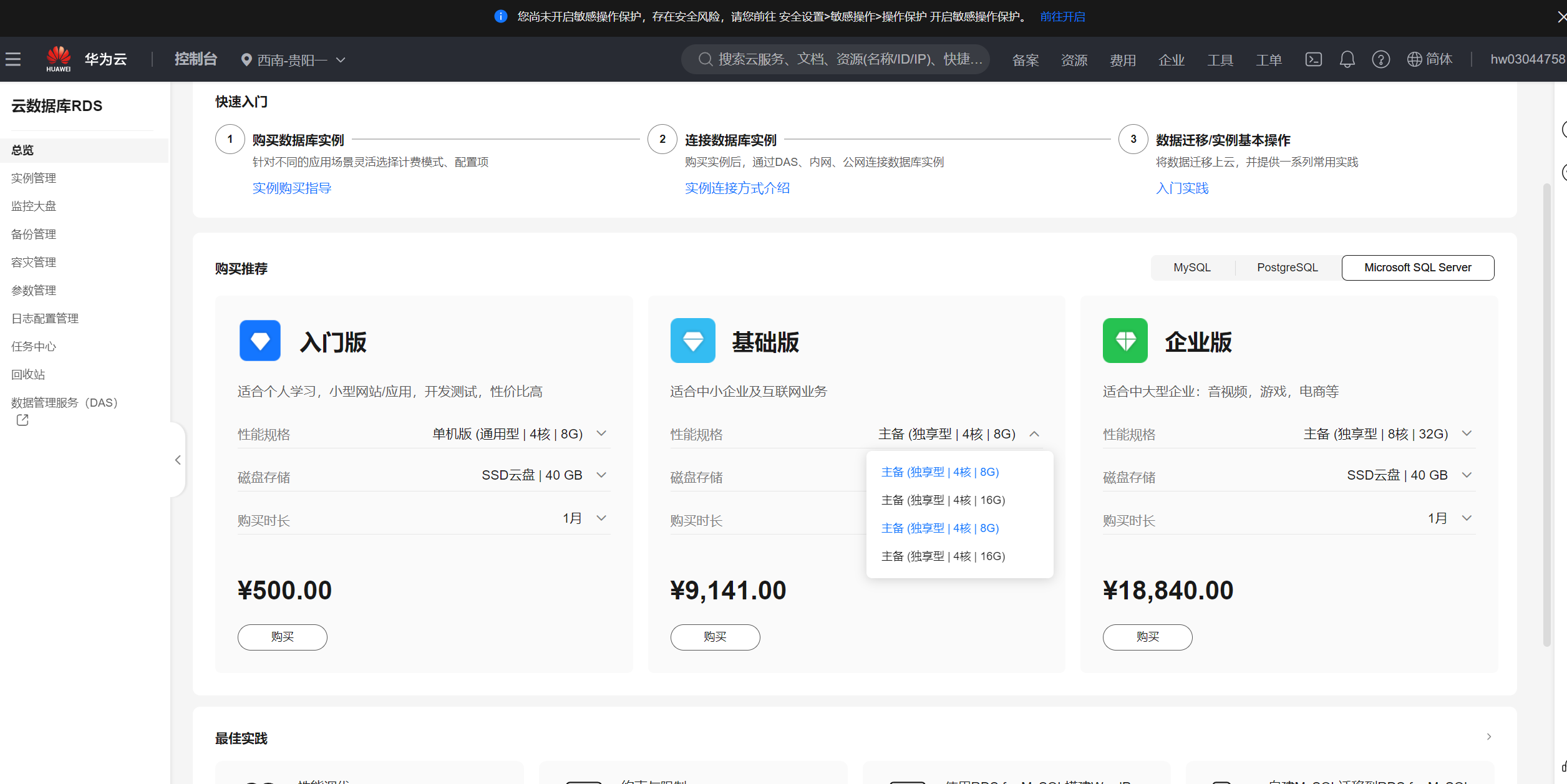This screenshot has width=1567, height=784.
Task: Open the hamburger navigation menu
Action: point(13,59)
